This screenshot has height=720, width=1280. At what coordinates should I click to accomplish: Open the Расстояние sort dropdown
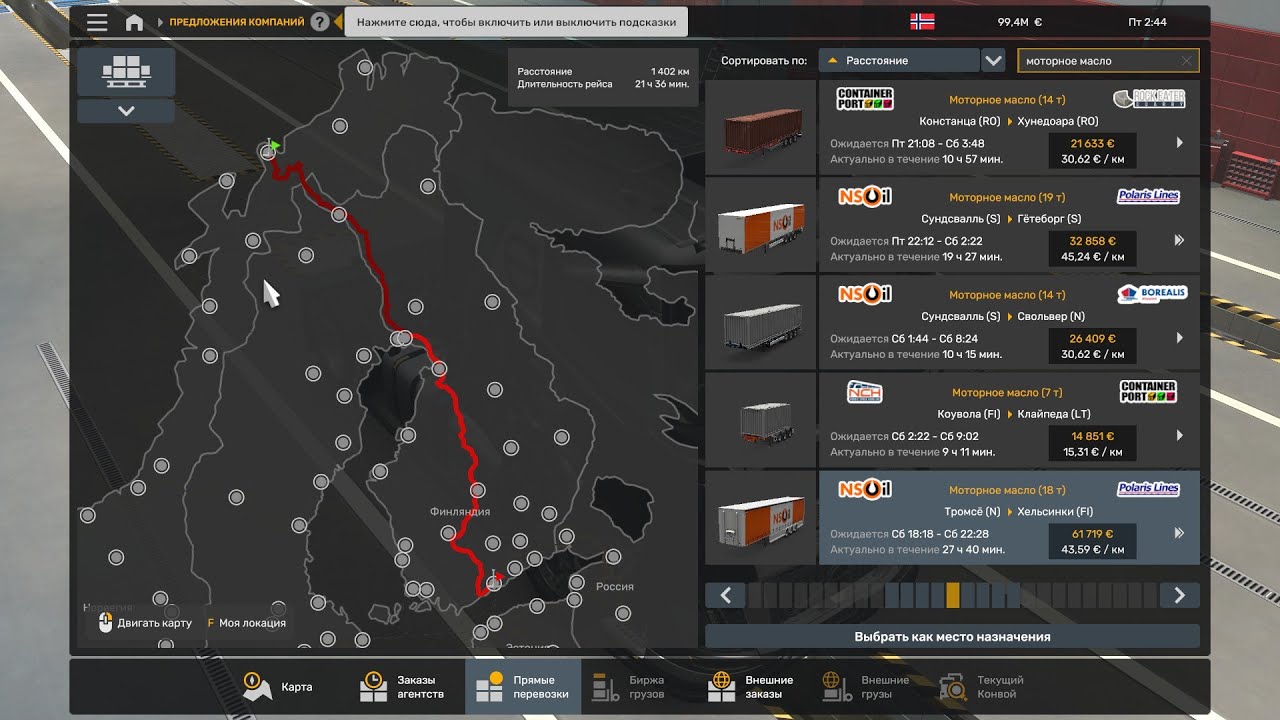pyautogui.click(x=898, y=61)
